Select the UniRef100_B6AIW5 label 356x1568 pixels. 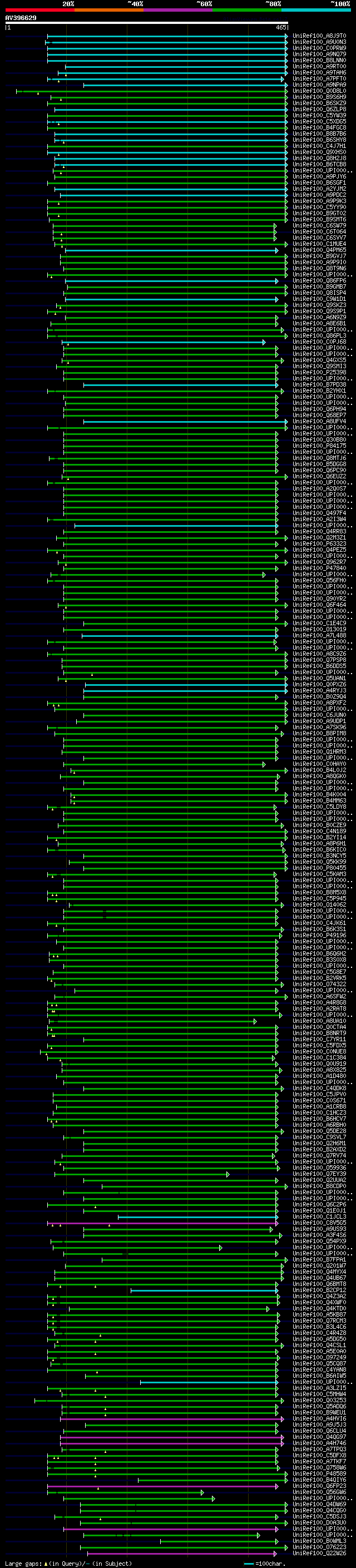[x=319, y=1376]
